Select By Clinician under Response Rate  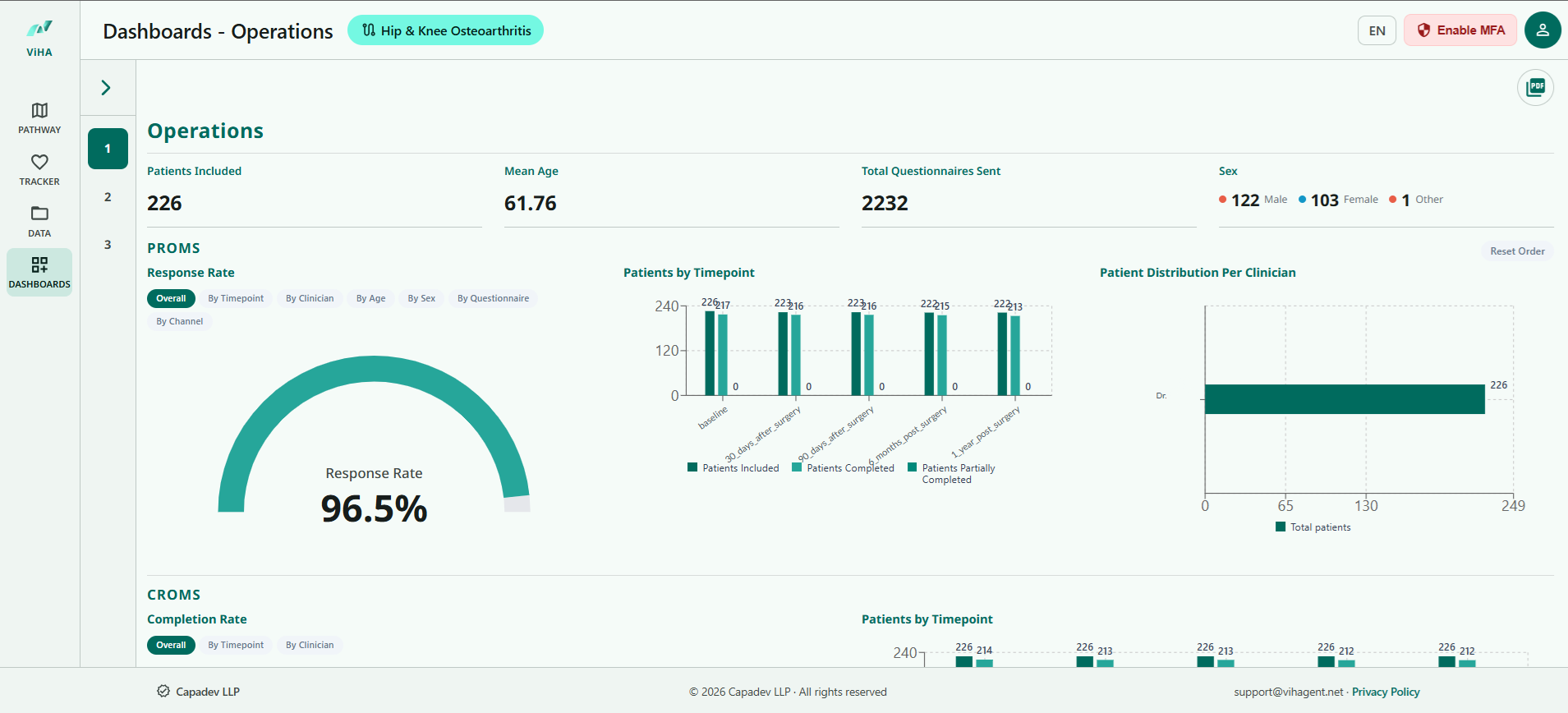pos(310,298)
